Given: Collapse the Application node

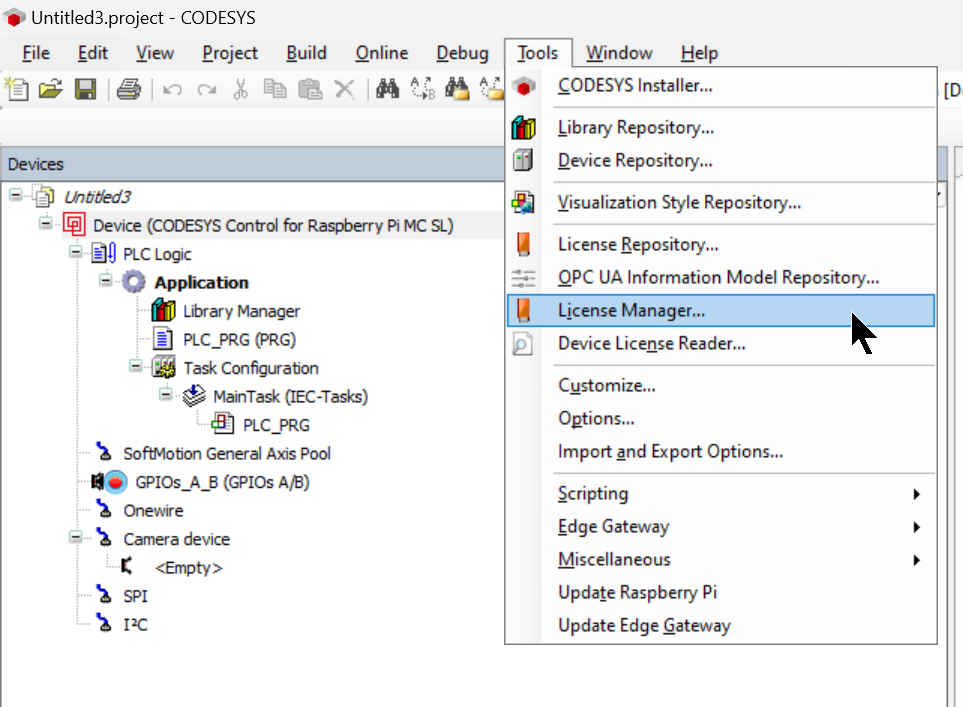Looking at the screenshot, I should click(x=106, y=280).
